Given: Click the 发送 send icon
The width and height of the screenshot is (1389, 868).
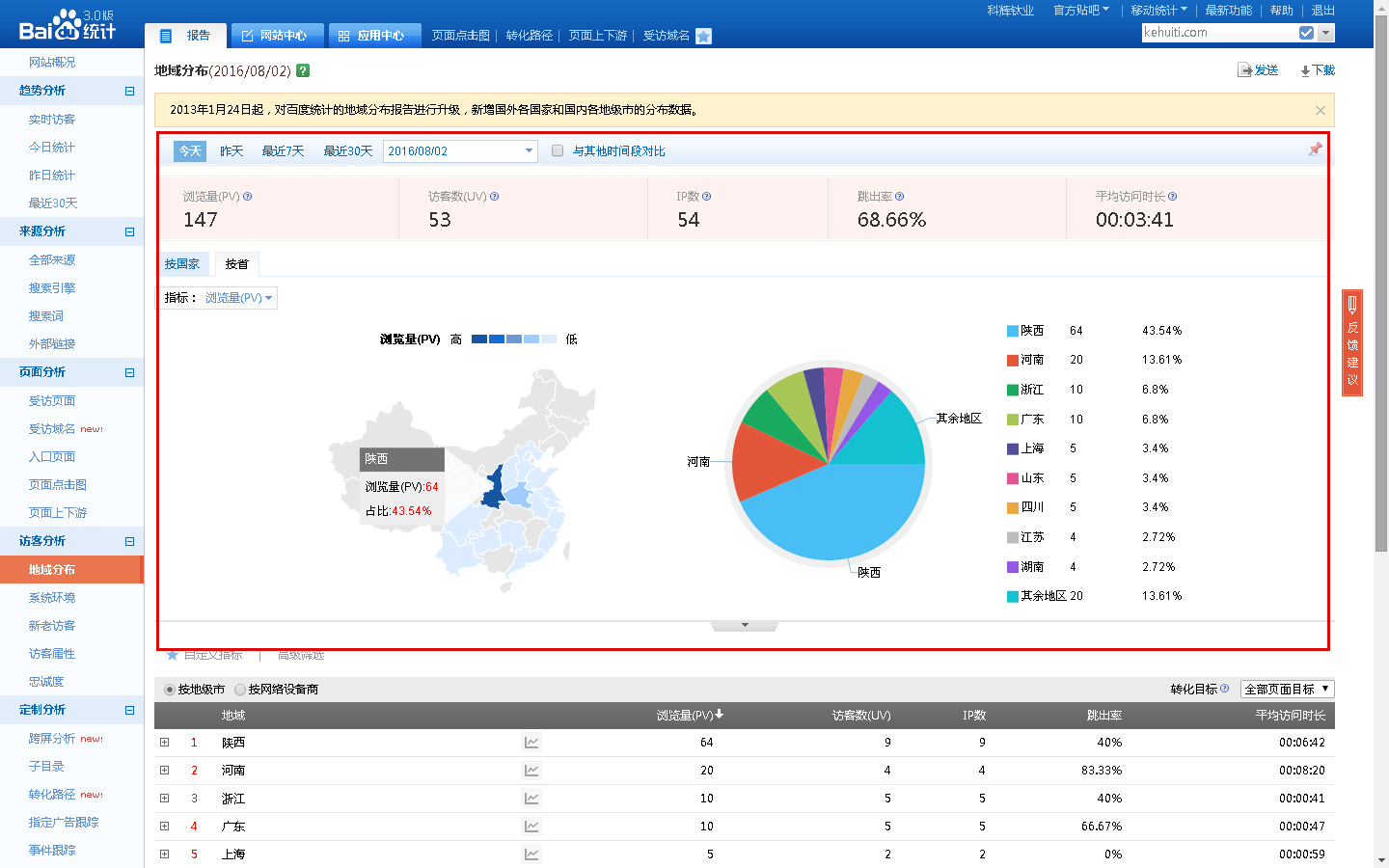Looking at the screenshot, I should click(1244, 70).
